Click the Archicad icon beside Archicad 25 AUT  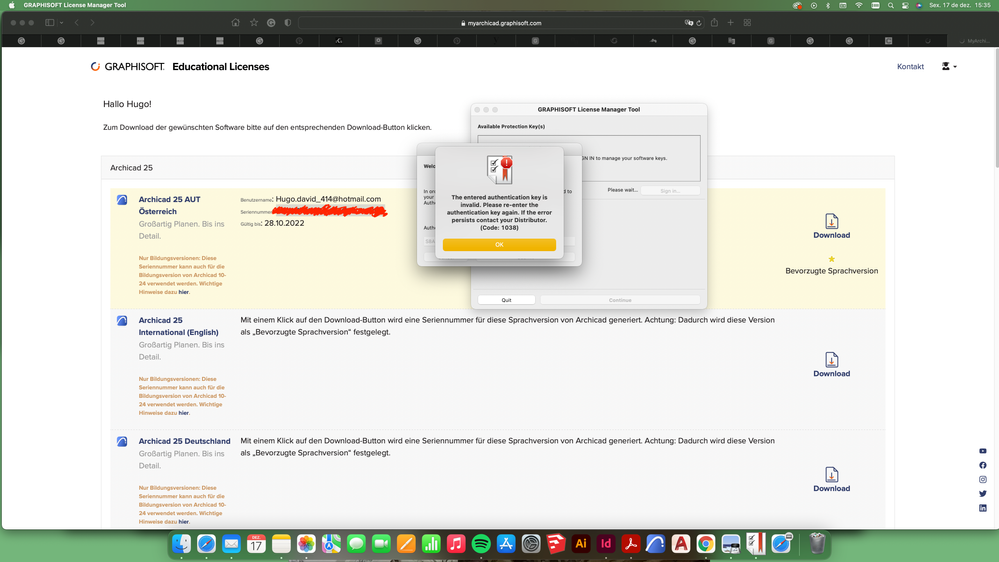tap(122, 199)
